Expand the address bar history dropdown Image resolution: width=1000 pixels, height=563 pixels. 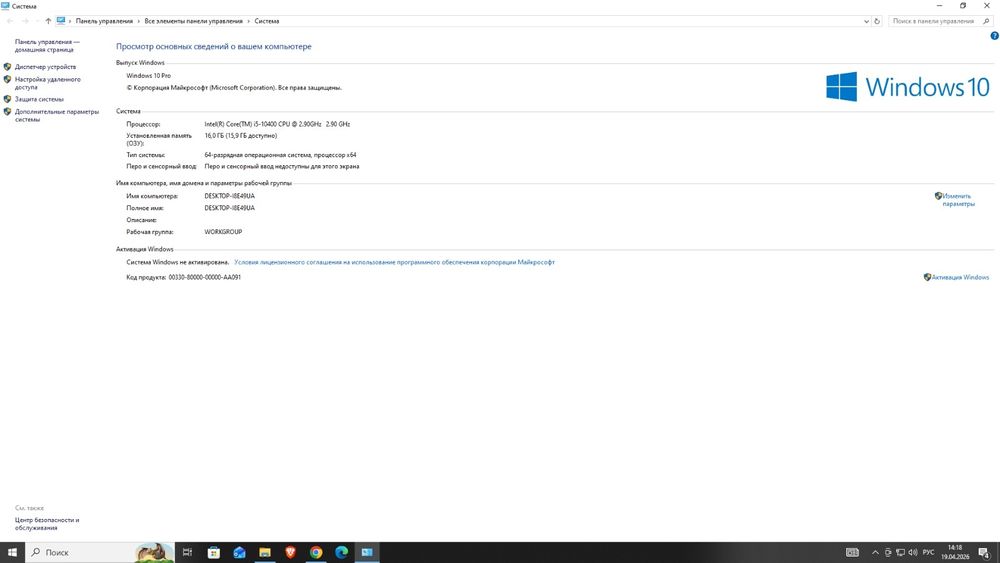pyautogui.click(x=866, y=21)
